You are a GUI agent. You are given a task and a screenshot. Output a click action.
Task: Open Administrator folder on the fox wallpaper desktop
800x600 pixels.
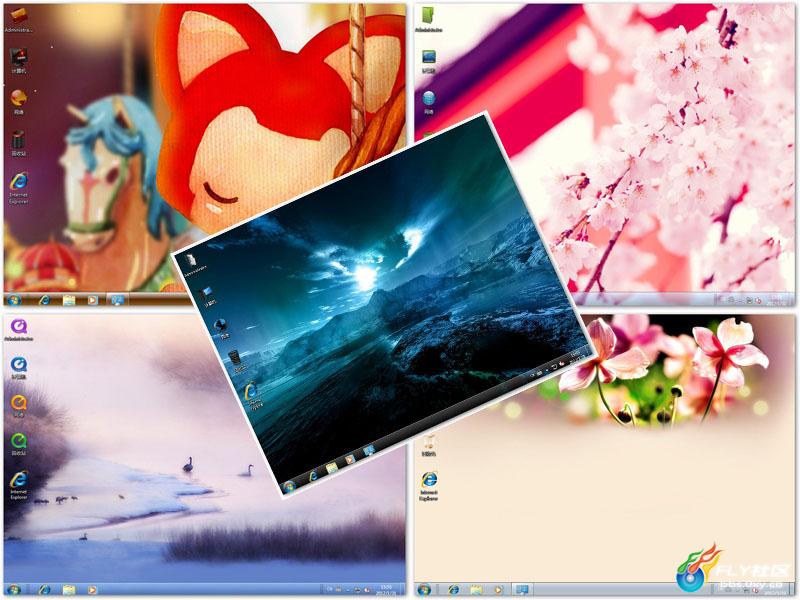[x=18, y=20]
